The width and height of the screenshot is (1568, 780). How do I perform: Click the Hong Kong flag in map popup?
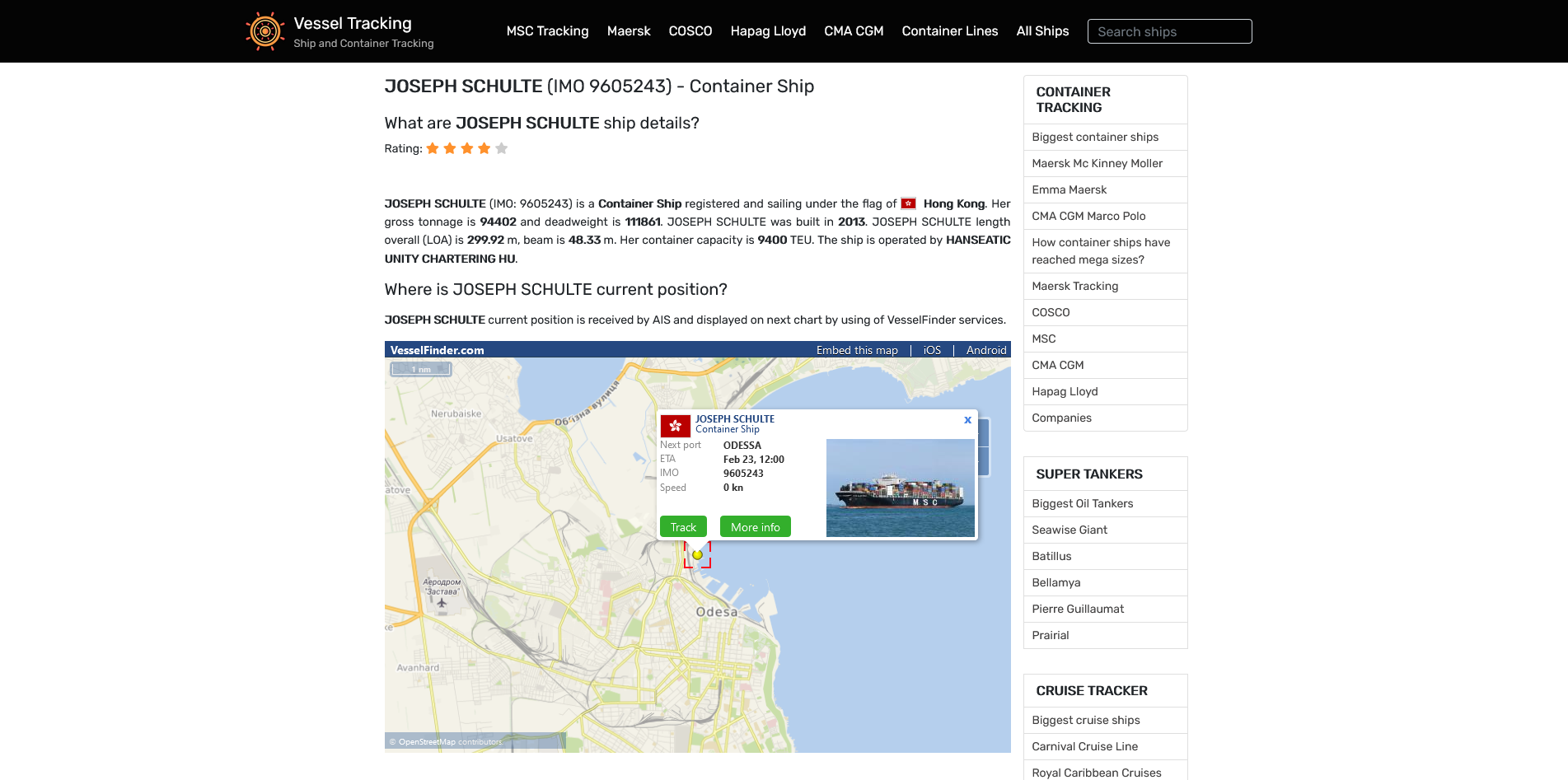point(676,426)
